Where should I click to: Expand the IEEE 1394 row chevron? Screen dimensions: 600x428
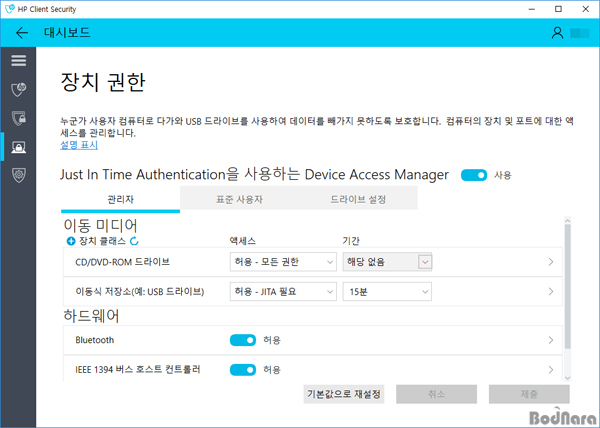[551, 370]
